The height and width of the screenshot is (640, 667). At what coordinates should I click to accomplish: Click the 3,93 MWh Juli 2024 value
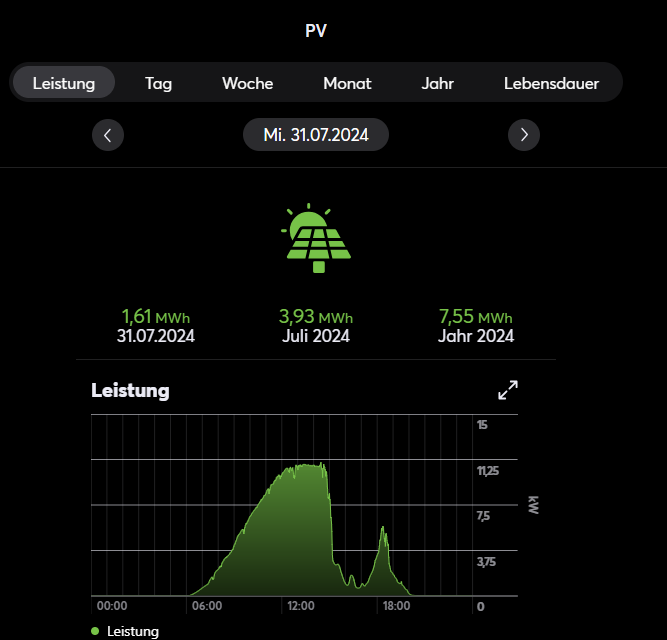(316, 317)
